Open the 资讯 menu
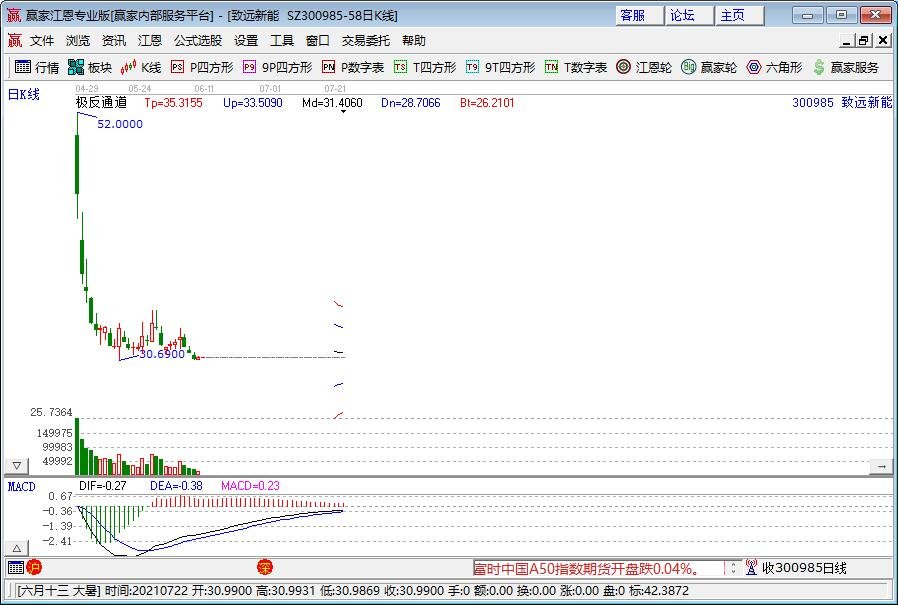The height and width of the screenshot is (605, 898). pyautogui.click(x=114, y=41)
